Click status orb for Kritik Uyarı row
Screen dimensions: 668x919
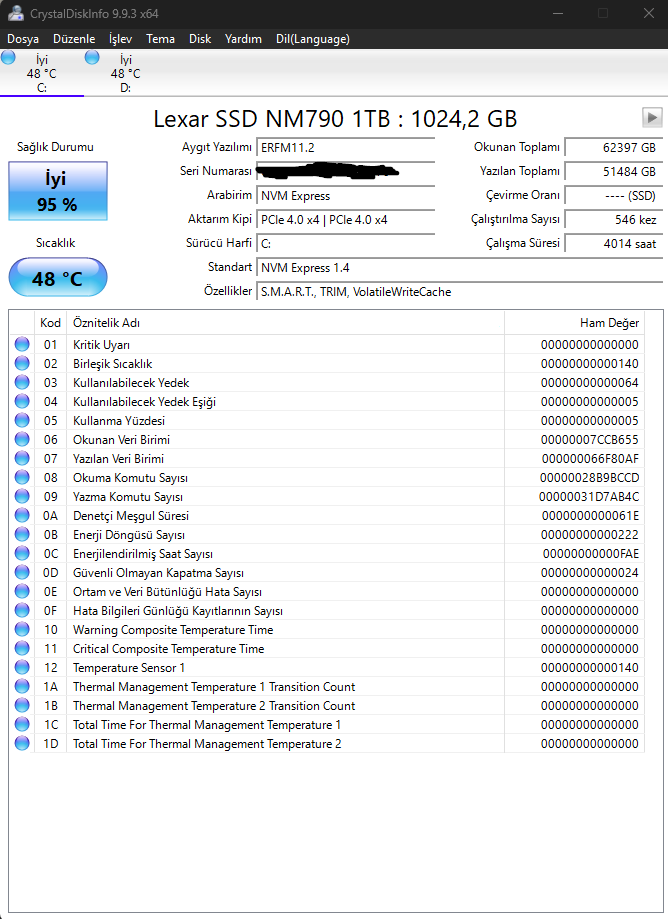[x=22, y=344]
